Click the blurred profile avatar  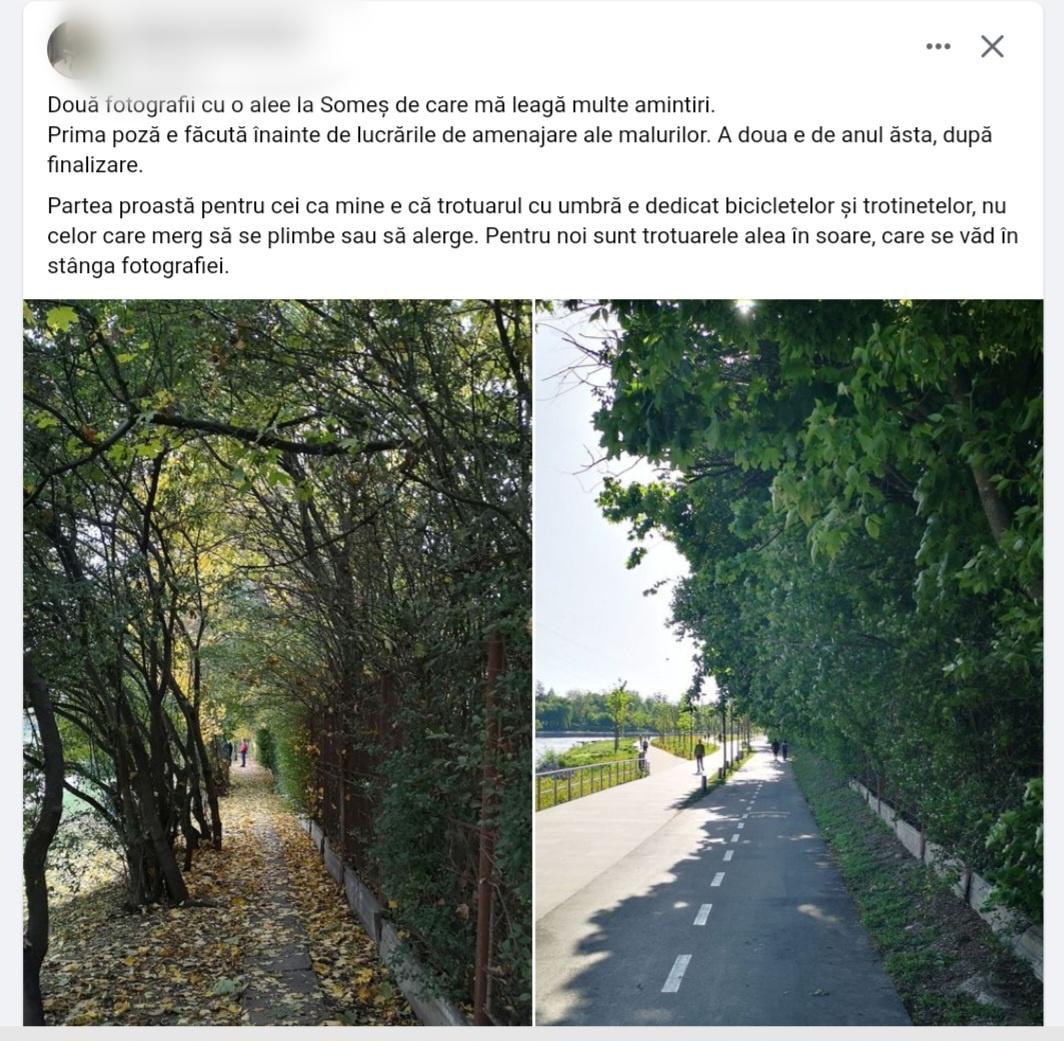click(x=73, y=50)
